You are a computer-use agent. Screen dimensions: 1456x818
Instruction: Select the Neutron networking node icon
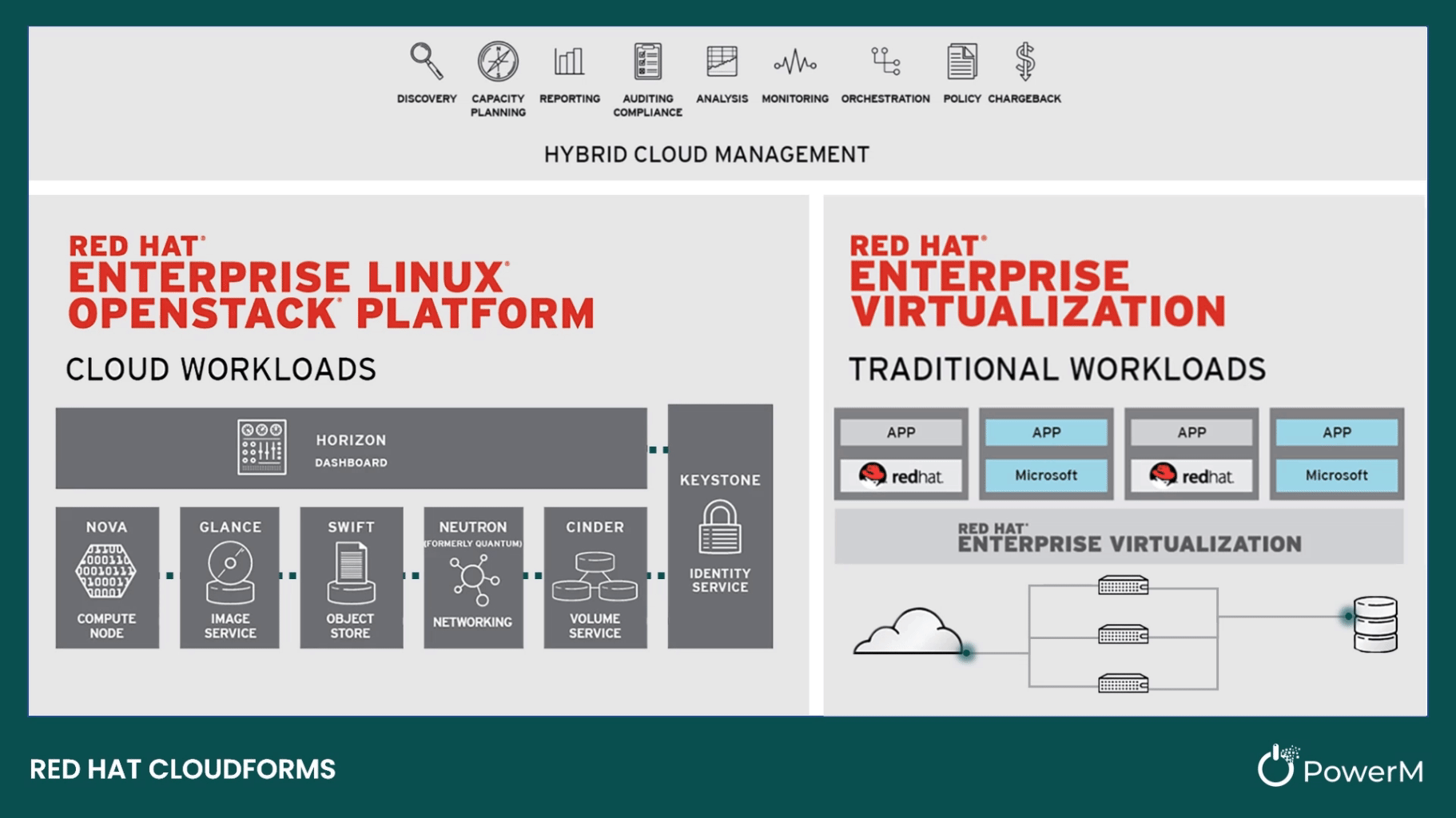tap(473, 578)
